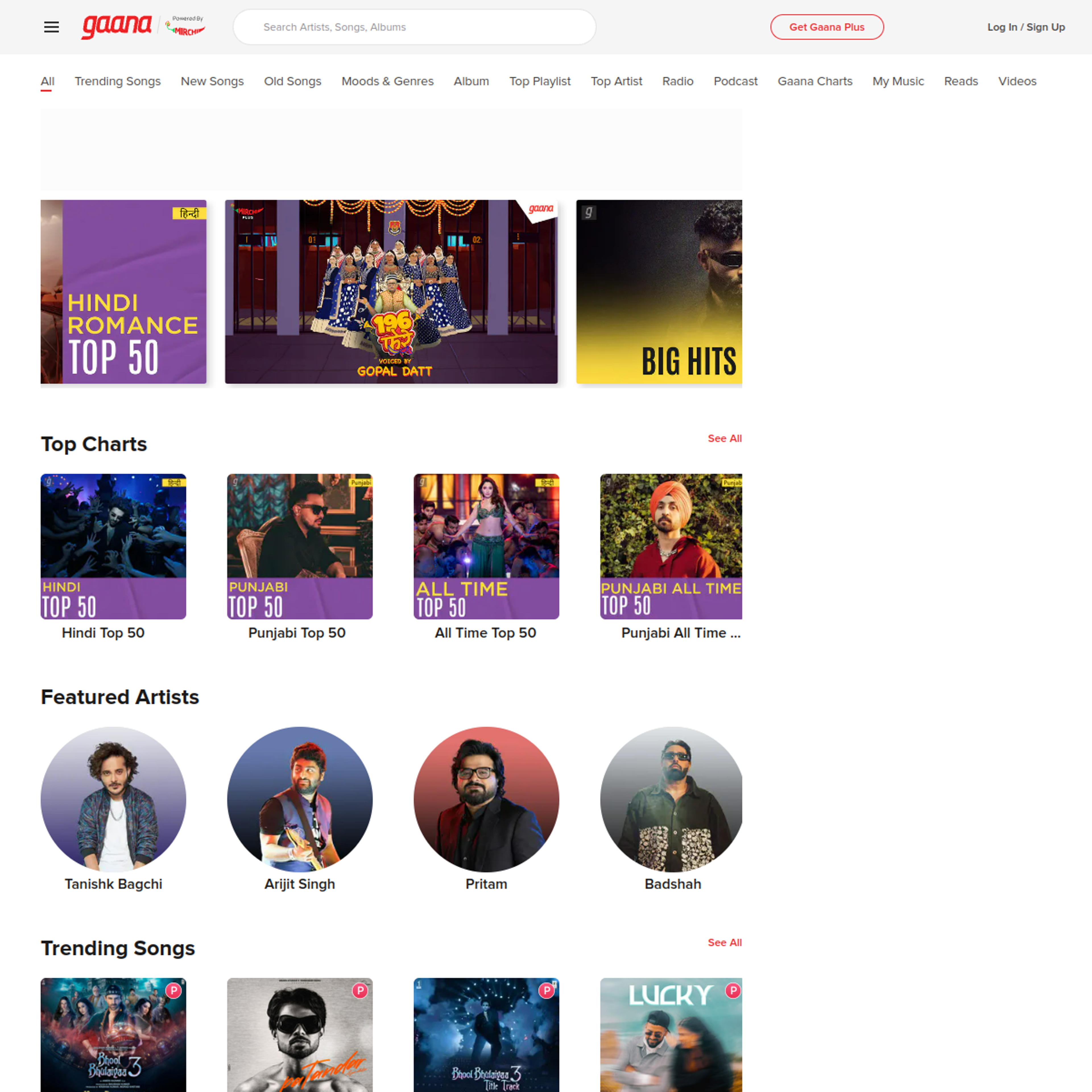This screenshot has height=1092, width=1092.
Task: Play Bhool Bhulaiyaa 3 trending song cover
Action: pos(113,1035)
